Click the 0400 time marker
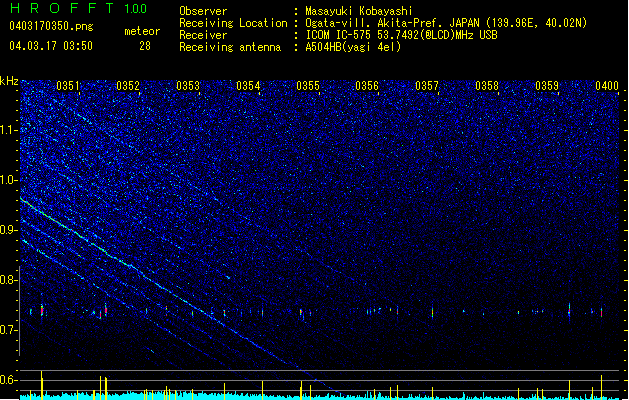Image resolution: width=629 pixels, height=400 pixels. tap(607, 86)
